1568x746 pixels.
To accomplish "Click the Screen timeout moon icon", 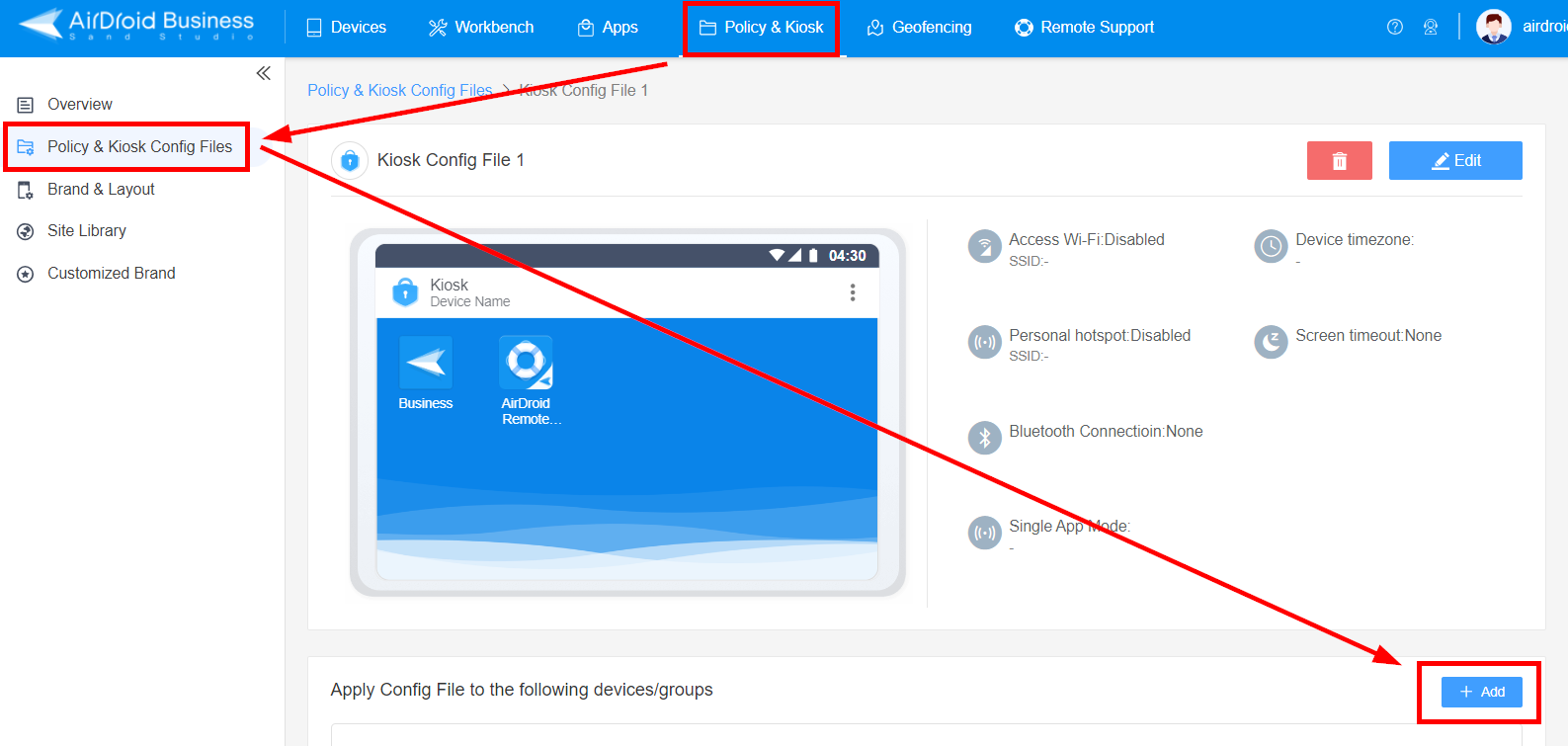I will [1272, 342].
